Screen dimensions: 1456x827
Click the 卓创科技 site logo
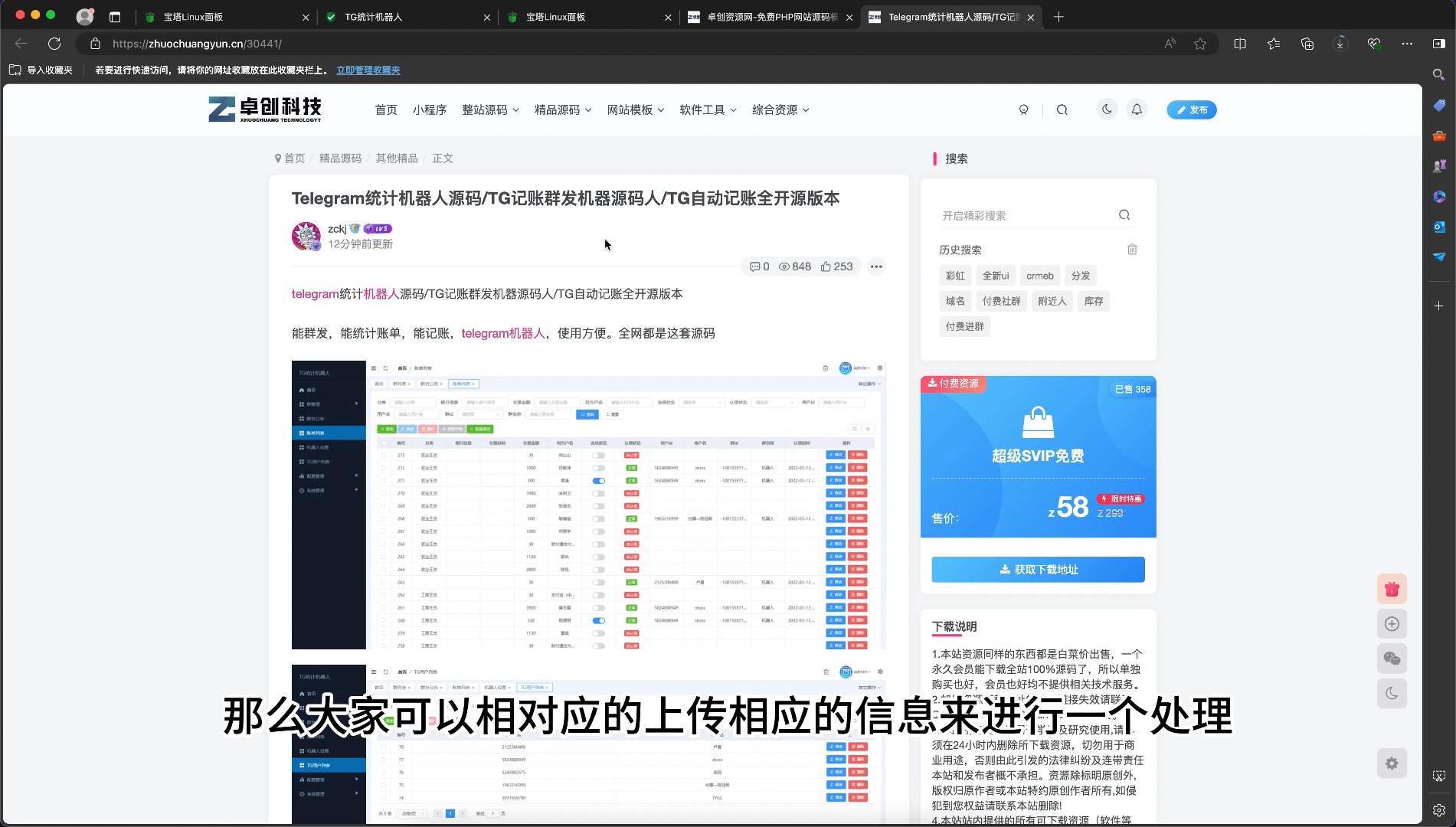(265, 110)
